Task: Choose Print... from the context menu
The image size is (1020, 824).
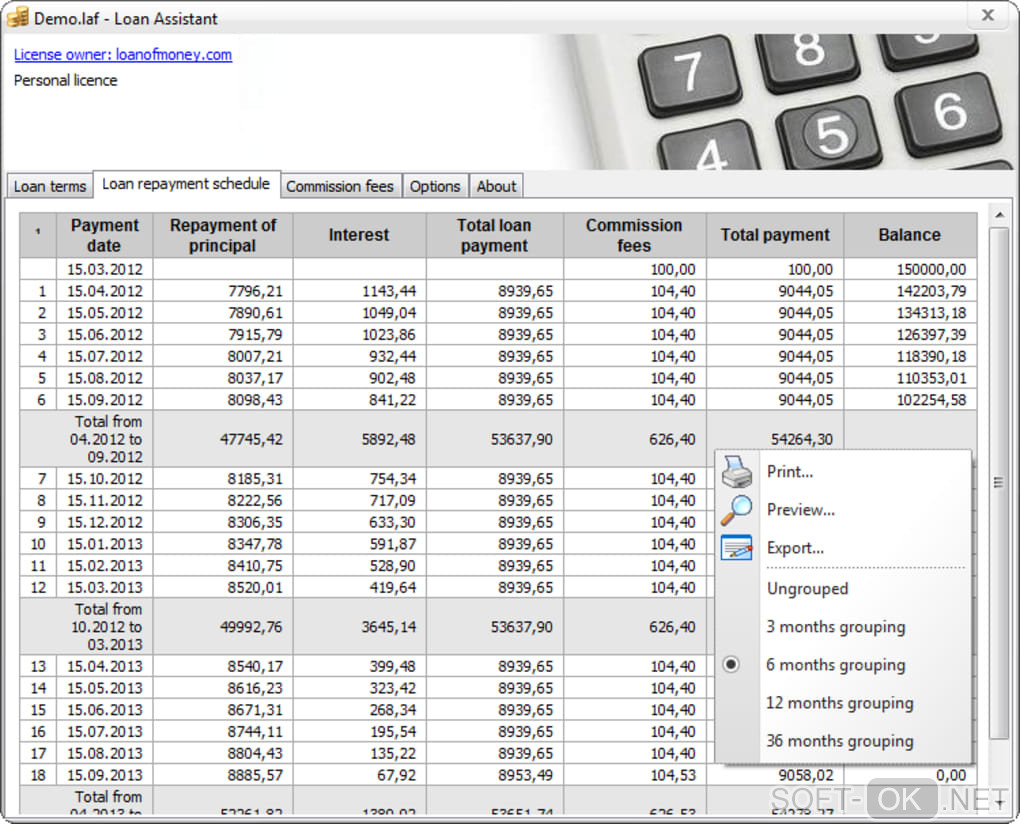Action: [790, 472]
